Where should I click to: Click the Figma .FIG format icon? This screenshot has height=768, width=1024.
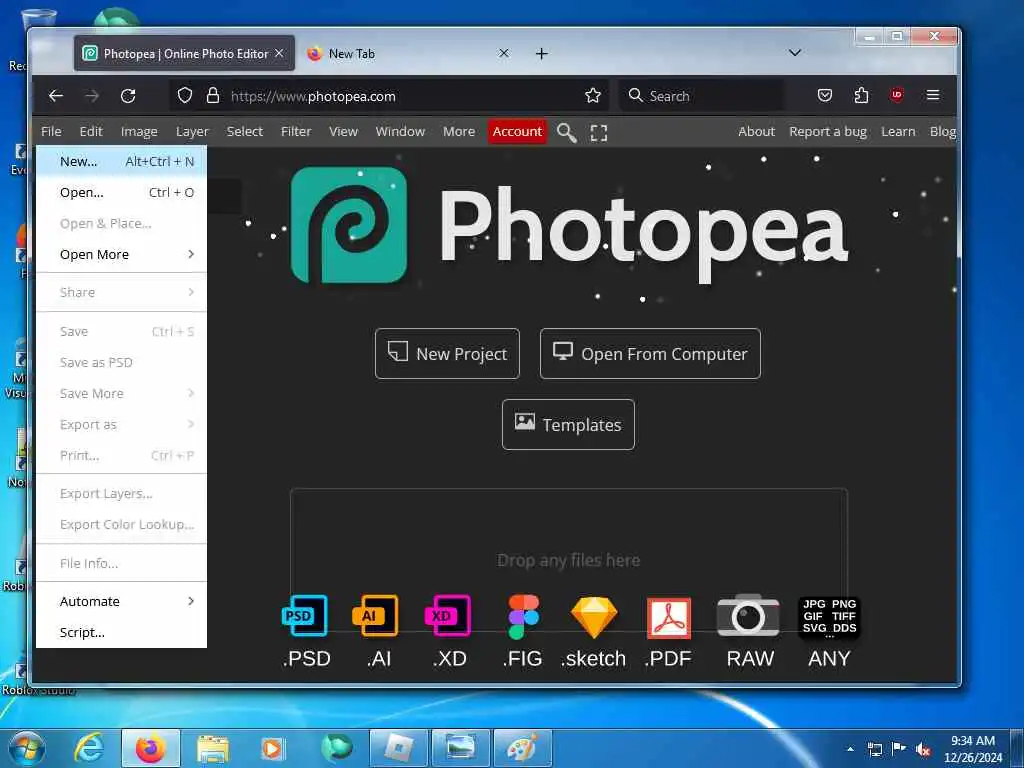tap(523, 616)
